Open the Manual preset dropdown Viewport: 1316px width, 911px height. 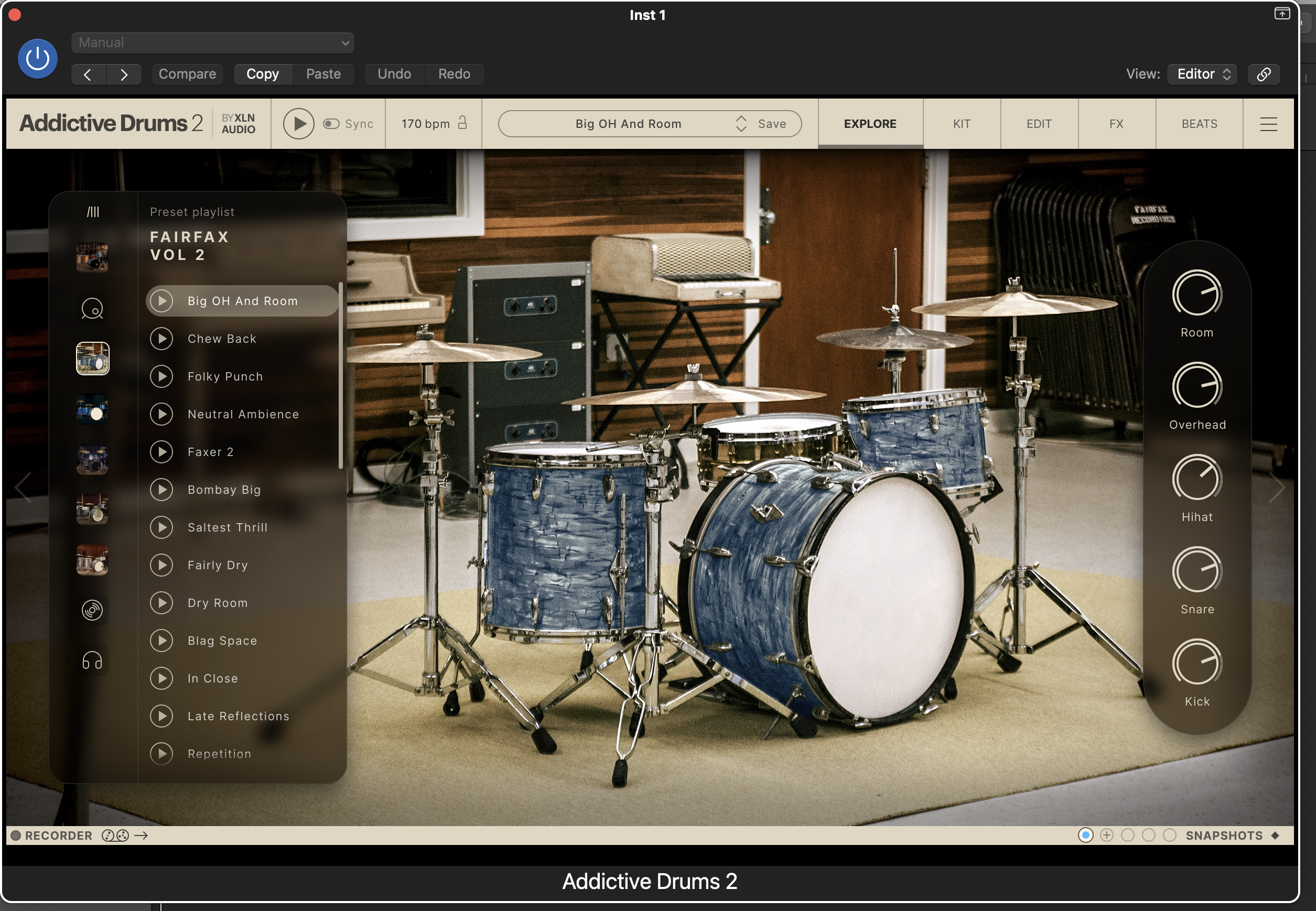212,43
